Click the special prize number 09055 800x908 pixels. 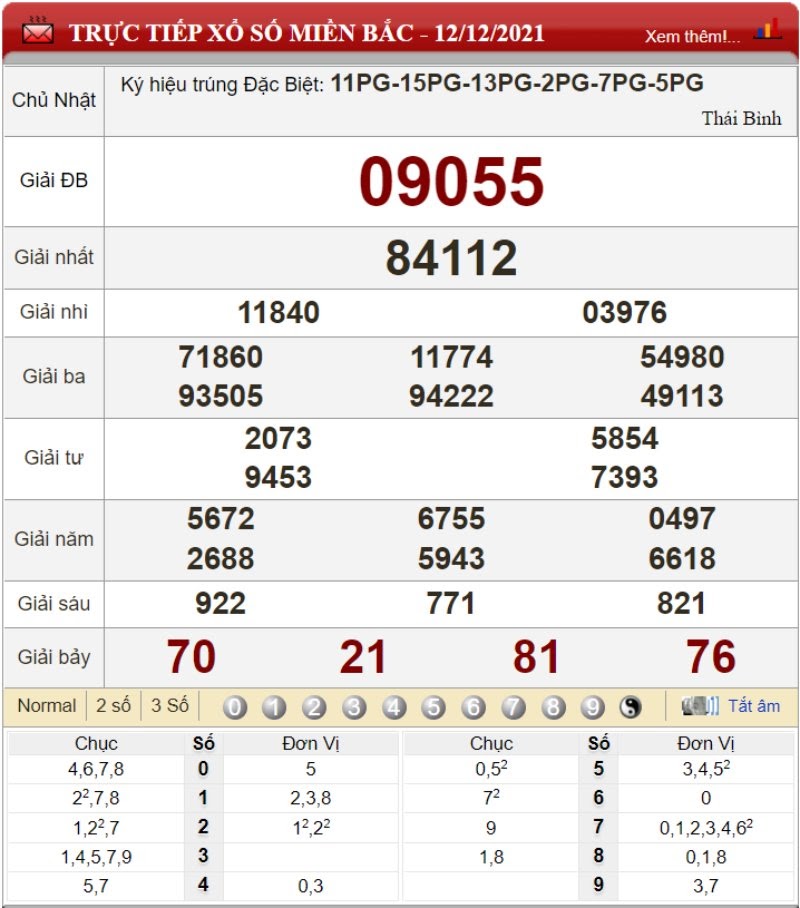451,181
